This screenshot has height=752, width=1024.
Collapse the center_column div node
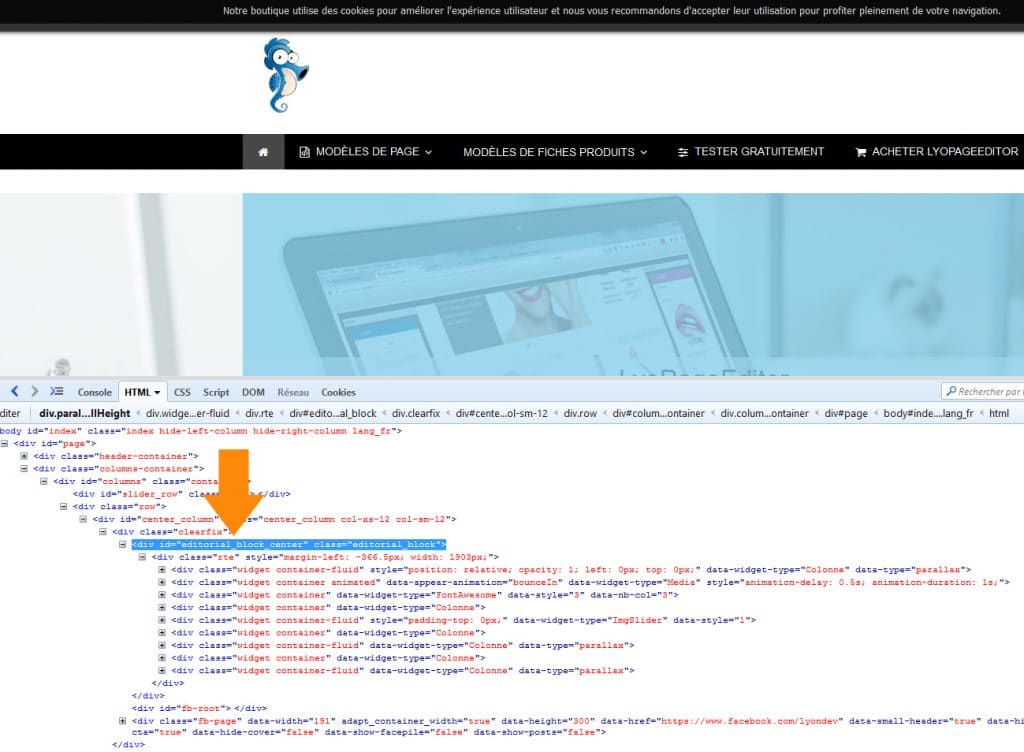click(83, 519)
